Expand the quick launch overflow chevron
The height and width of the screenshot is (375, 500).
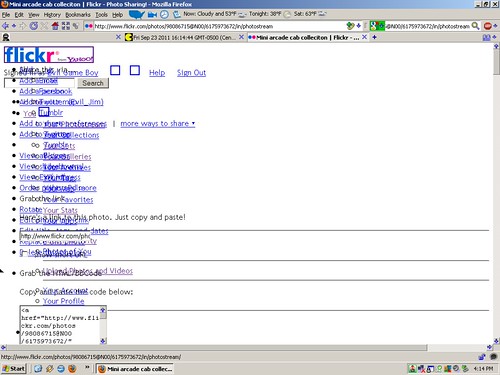click(87, 367)
